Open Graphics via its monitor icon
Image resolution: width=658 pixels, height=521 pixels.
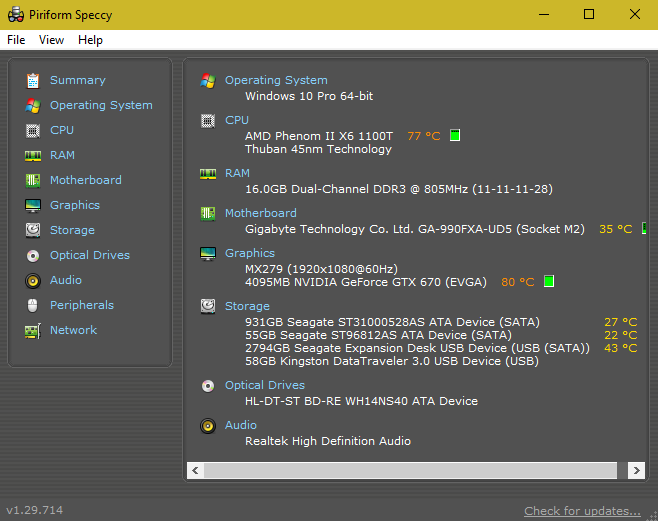click(x=33, y=205)
